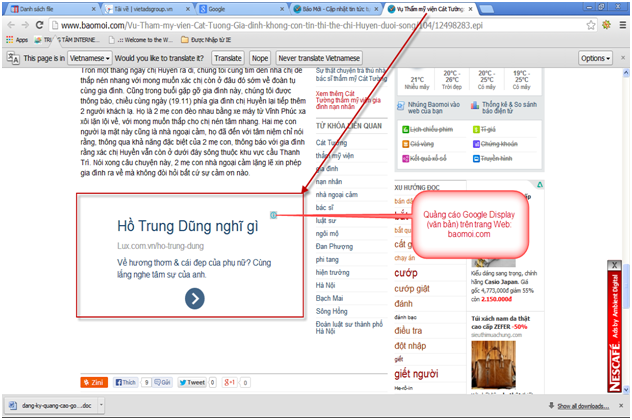Open the leather bag product thumbnail
This screenshot has height=420, width=632.
[x=493, y=365]
